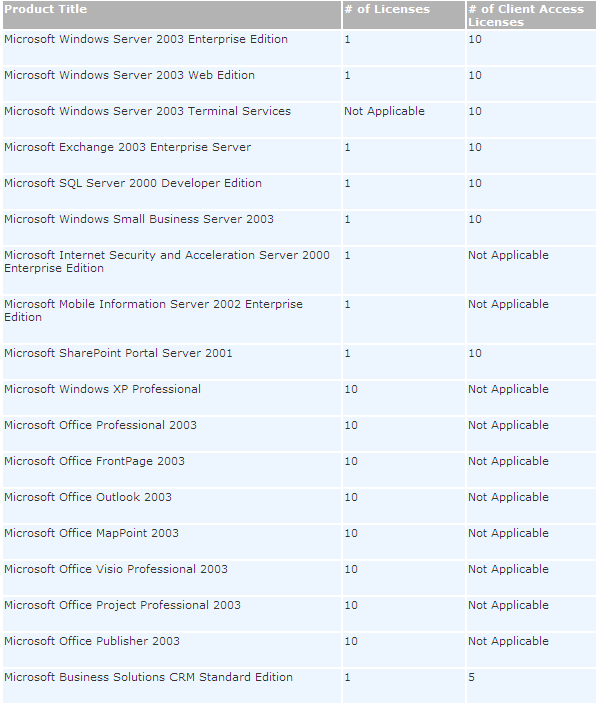The width and height of the screenshot is (596, 704).
Task: Click Microsoft Office Outlook 2003
Action: 88,497
